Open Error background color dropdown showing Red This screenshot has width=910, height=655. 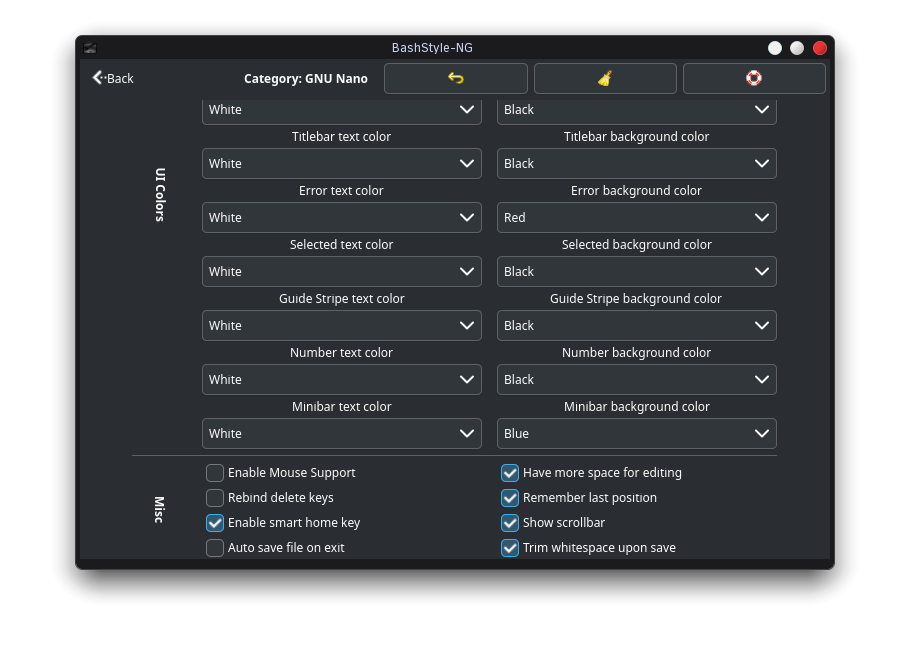[637, 218]
